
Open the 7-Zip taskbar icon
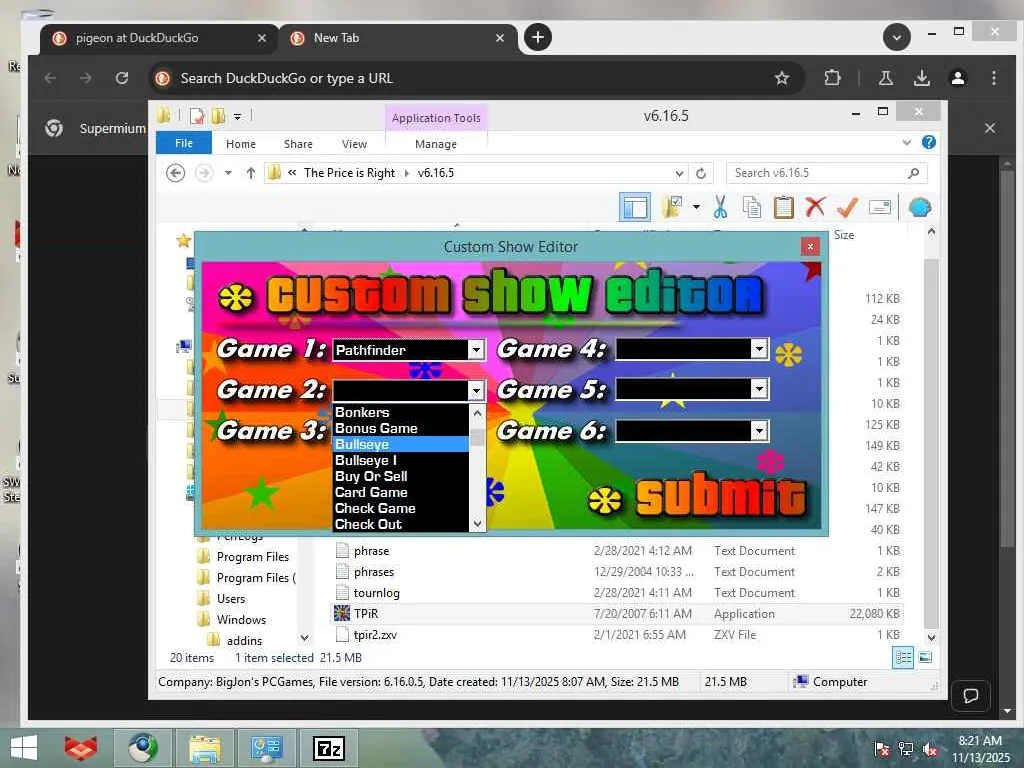coord(328,748)
